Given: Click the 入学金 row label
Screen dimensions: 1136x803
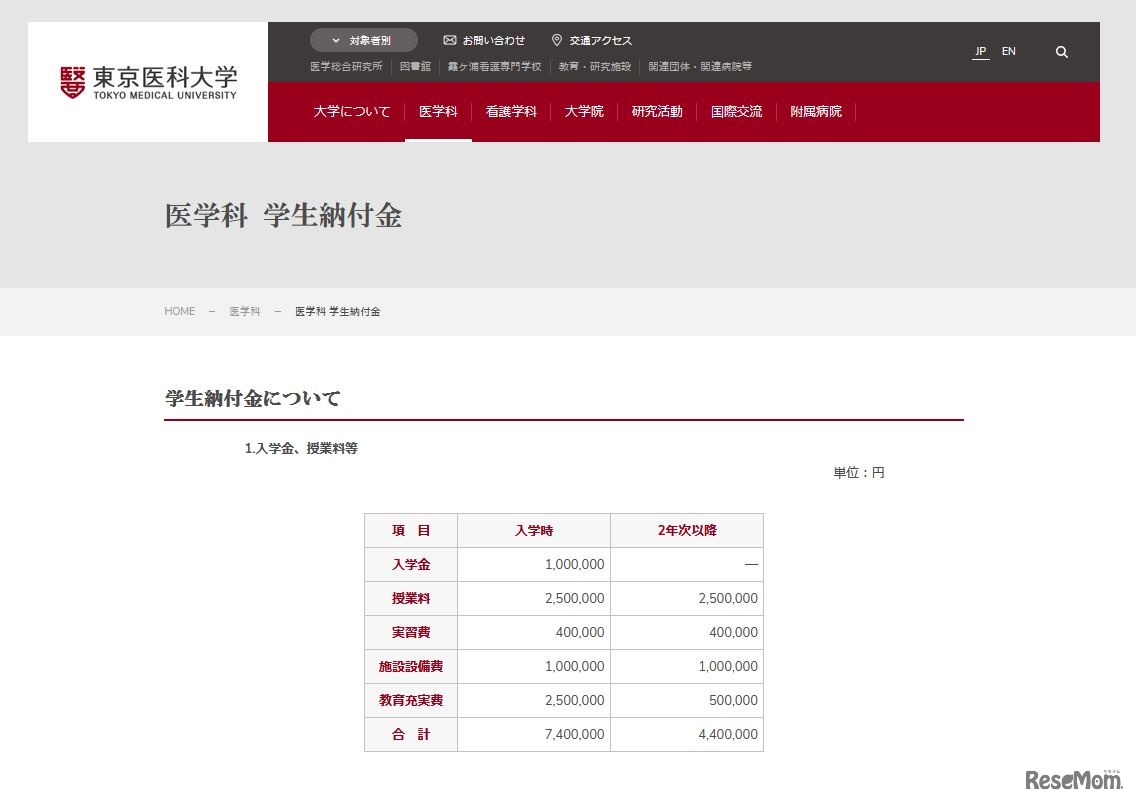Looking at the screenshot, I should (411, 565).
